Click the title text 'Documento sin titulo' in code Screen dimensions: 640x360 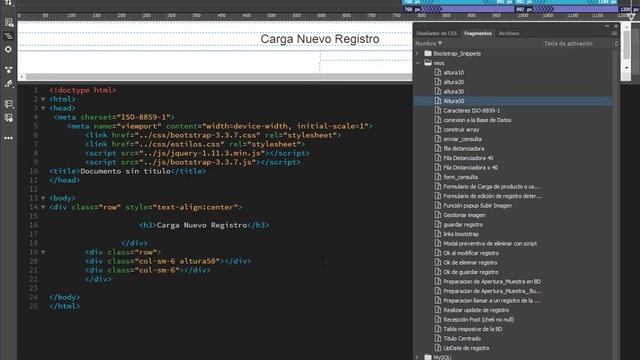pos(125,171)
